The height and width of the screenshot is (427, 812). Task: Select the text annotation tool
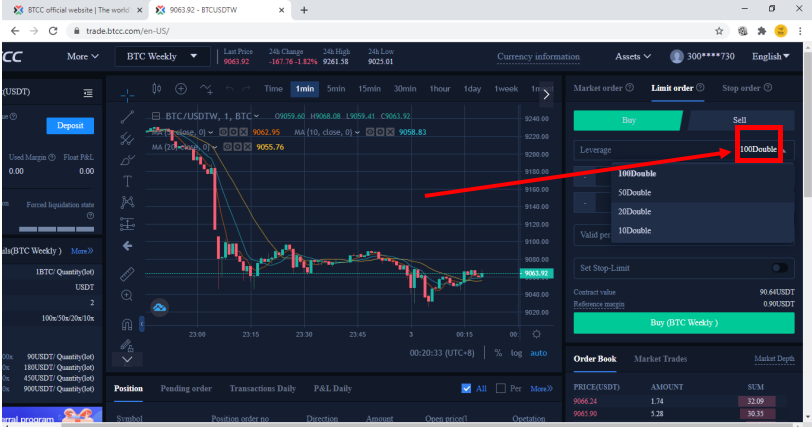(127, 181)
